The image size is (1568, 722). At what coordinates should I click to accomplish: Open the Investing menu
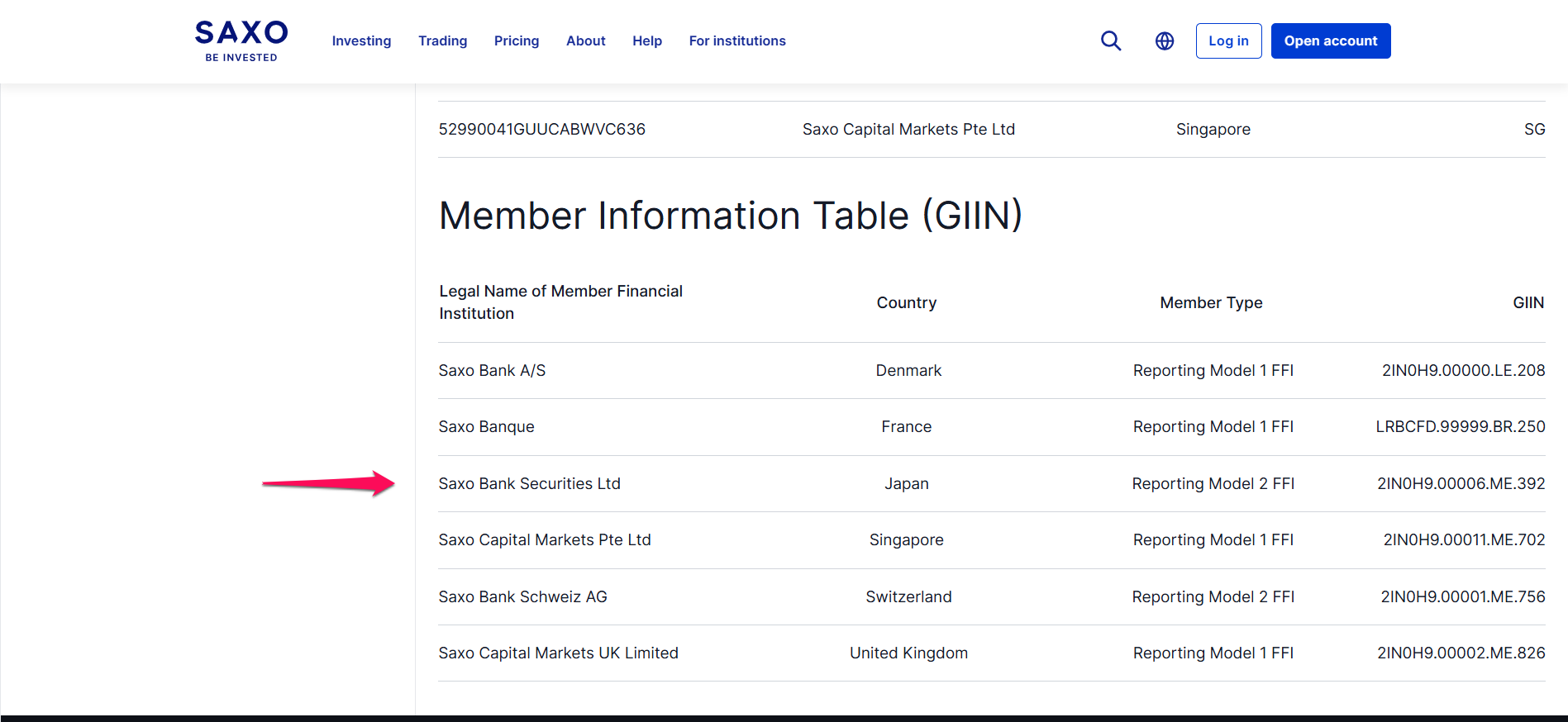tap(361, 40)
